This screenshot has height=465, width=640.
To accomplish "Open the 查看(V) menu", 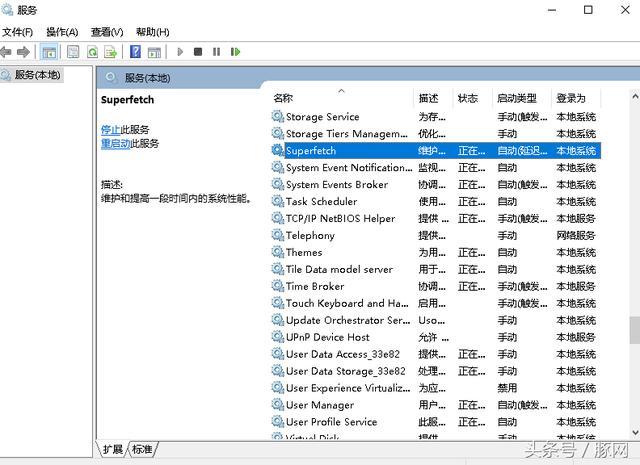I will click(x=107, y=32).
